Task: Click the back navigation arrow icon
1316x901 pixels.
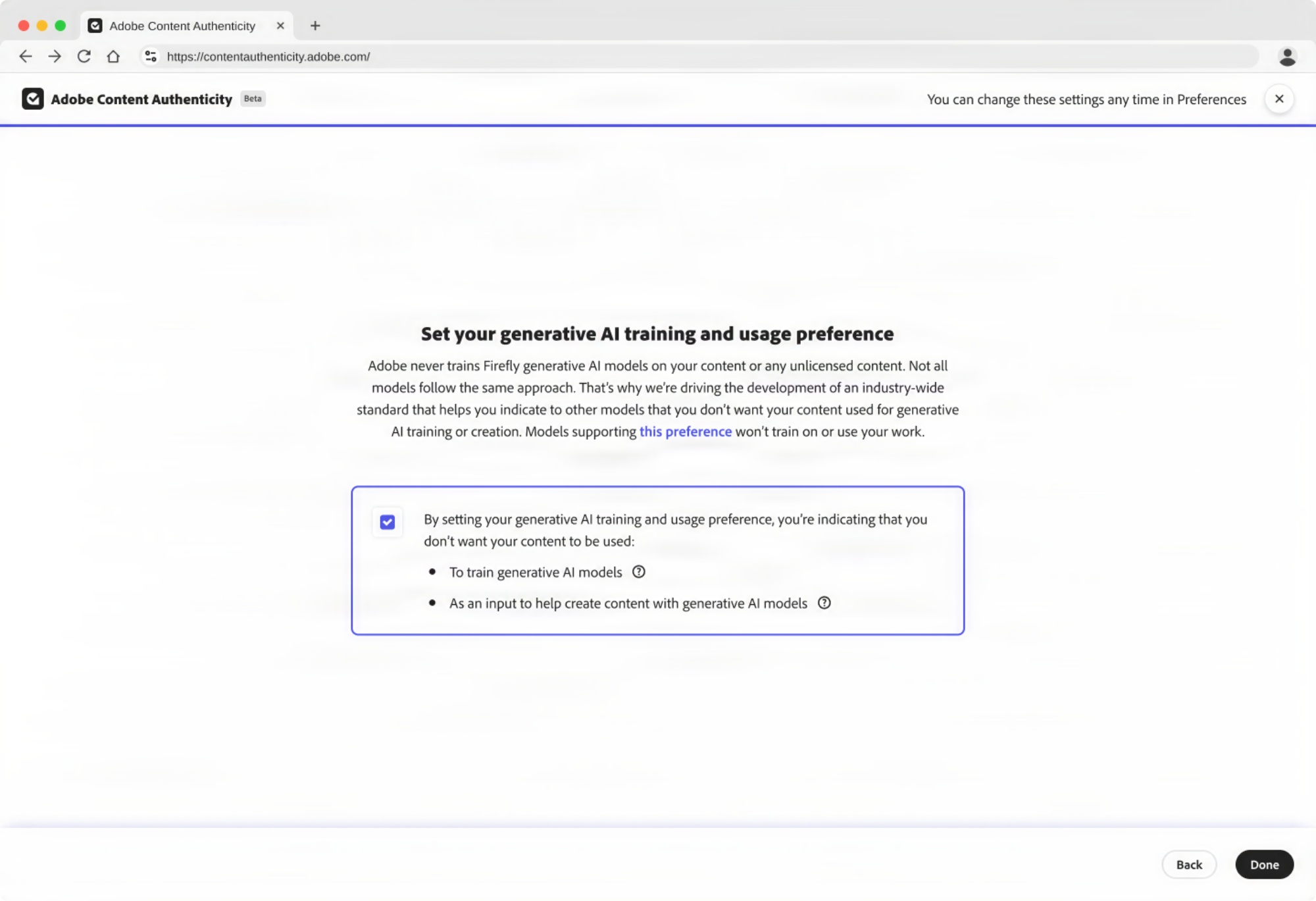Action: [26, 56]
